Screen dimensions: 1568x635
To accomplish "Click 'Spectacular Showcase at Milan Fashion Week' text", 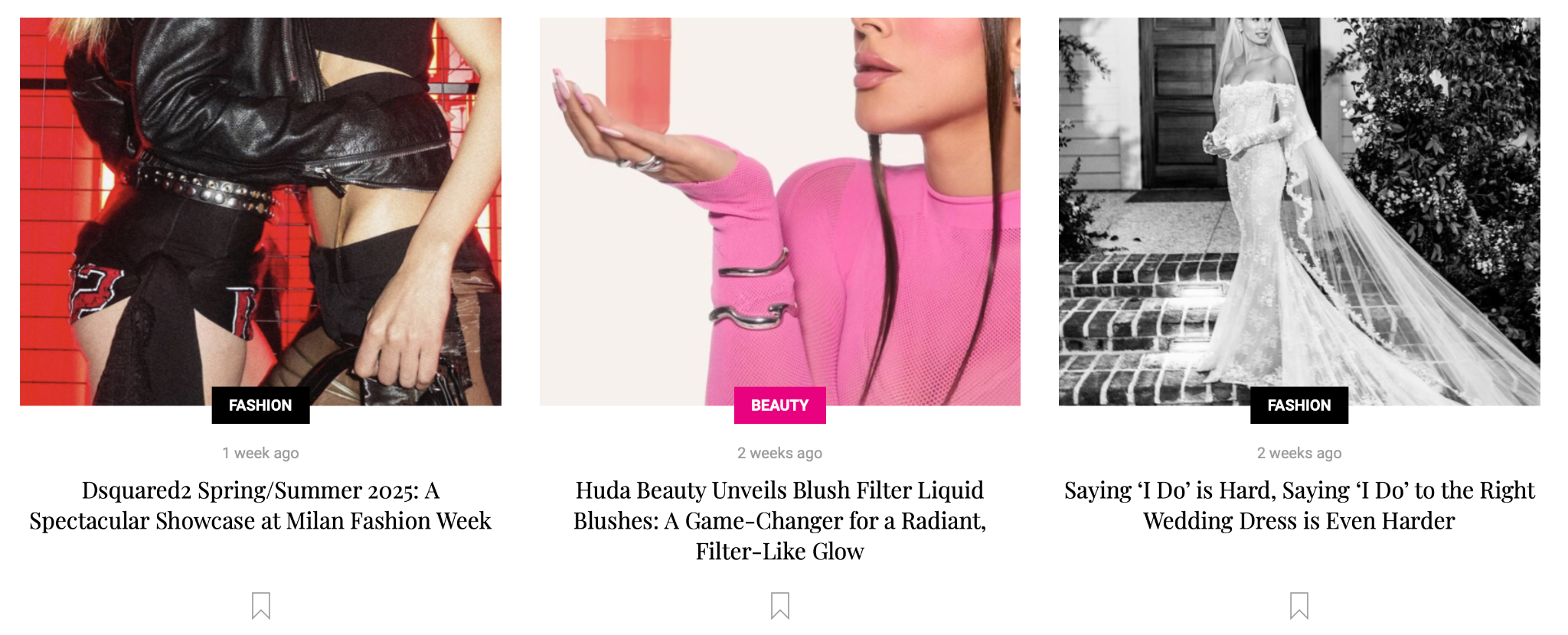I will (260, 521).
